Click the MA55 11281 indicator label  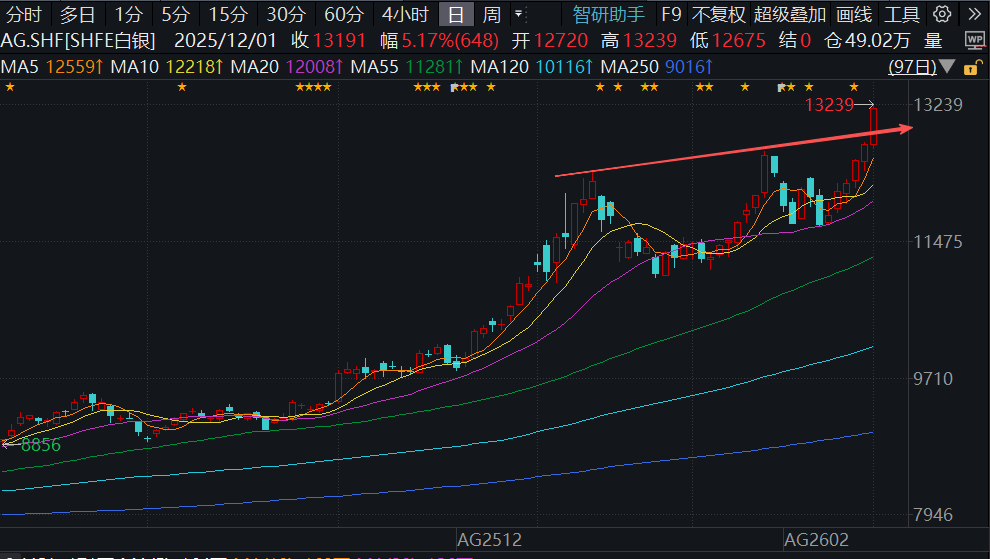tap(407, 66)
